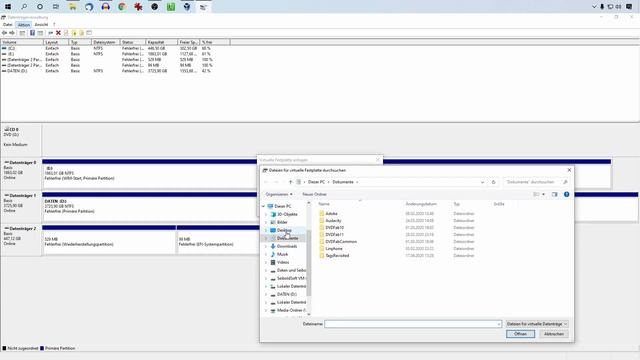Open the address bar history dropdown
This screenshot has width=640, height=360.
(482, 182)
